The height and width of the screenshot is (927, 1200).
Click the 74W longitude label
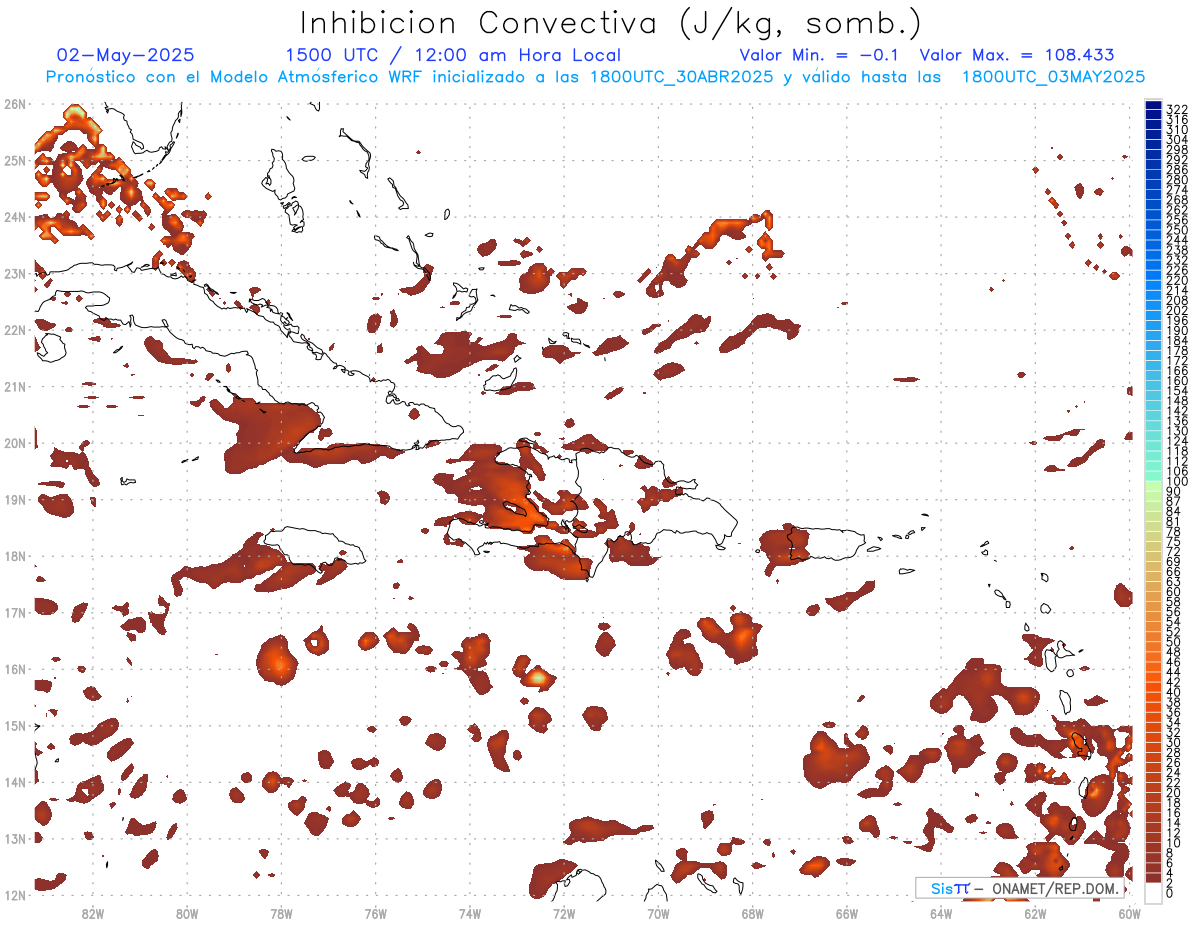point(469,913)
